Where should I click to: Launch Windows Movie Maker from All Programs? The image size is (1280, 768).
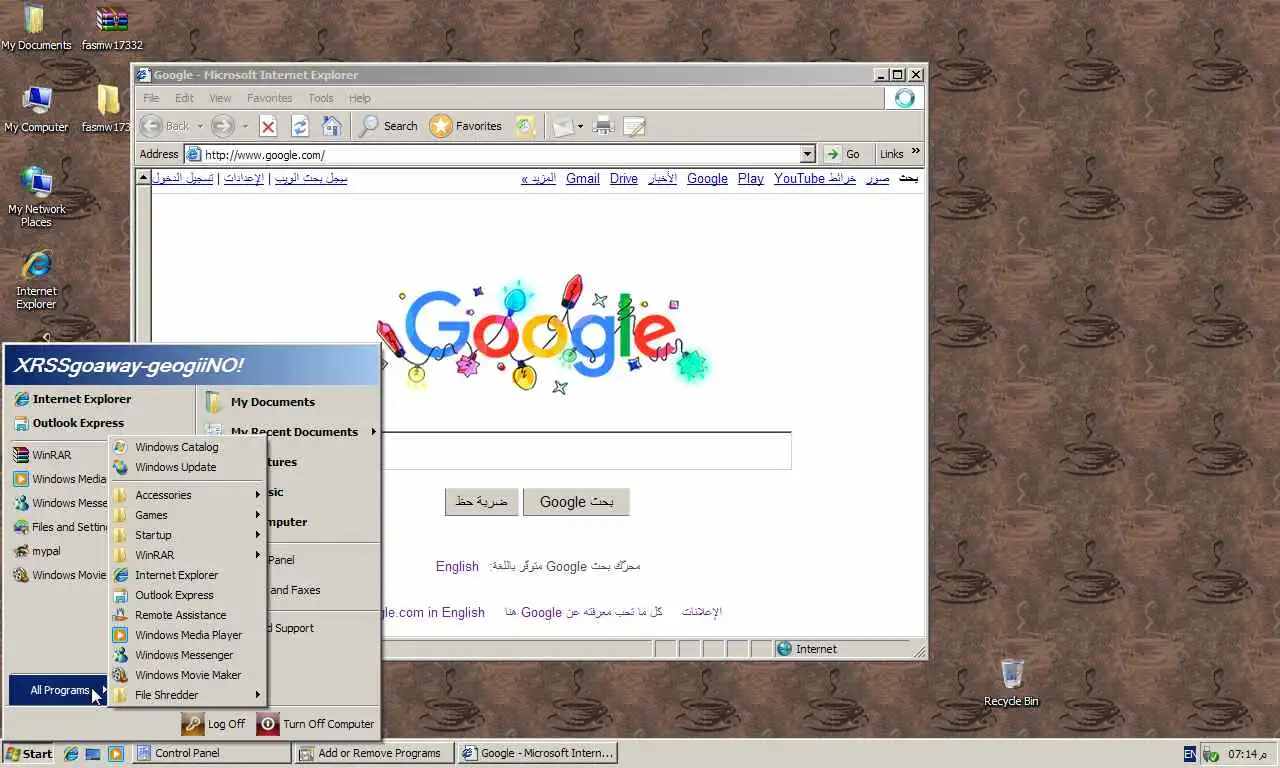pyautogui.click(x=186, y=675)
